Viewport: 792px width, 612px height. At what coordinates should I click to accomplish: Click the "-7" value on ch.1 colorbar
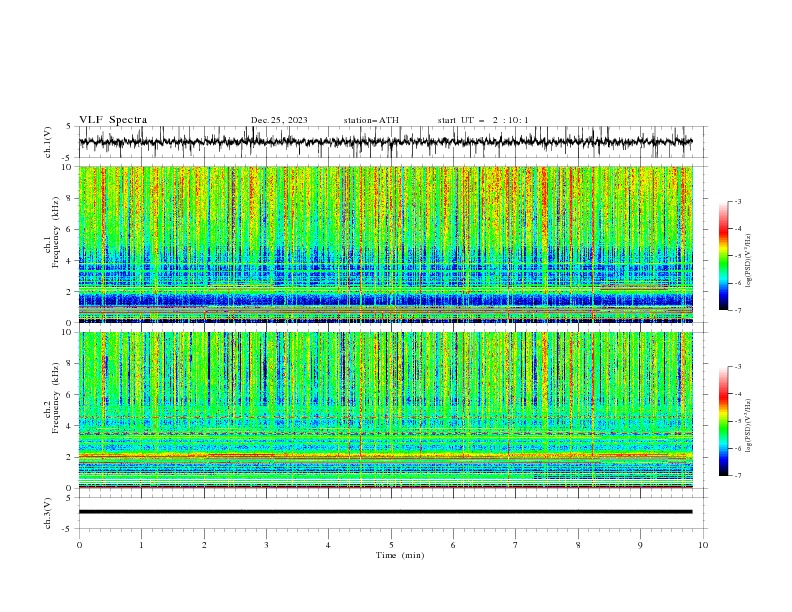(x=737, y=310)
